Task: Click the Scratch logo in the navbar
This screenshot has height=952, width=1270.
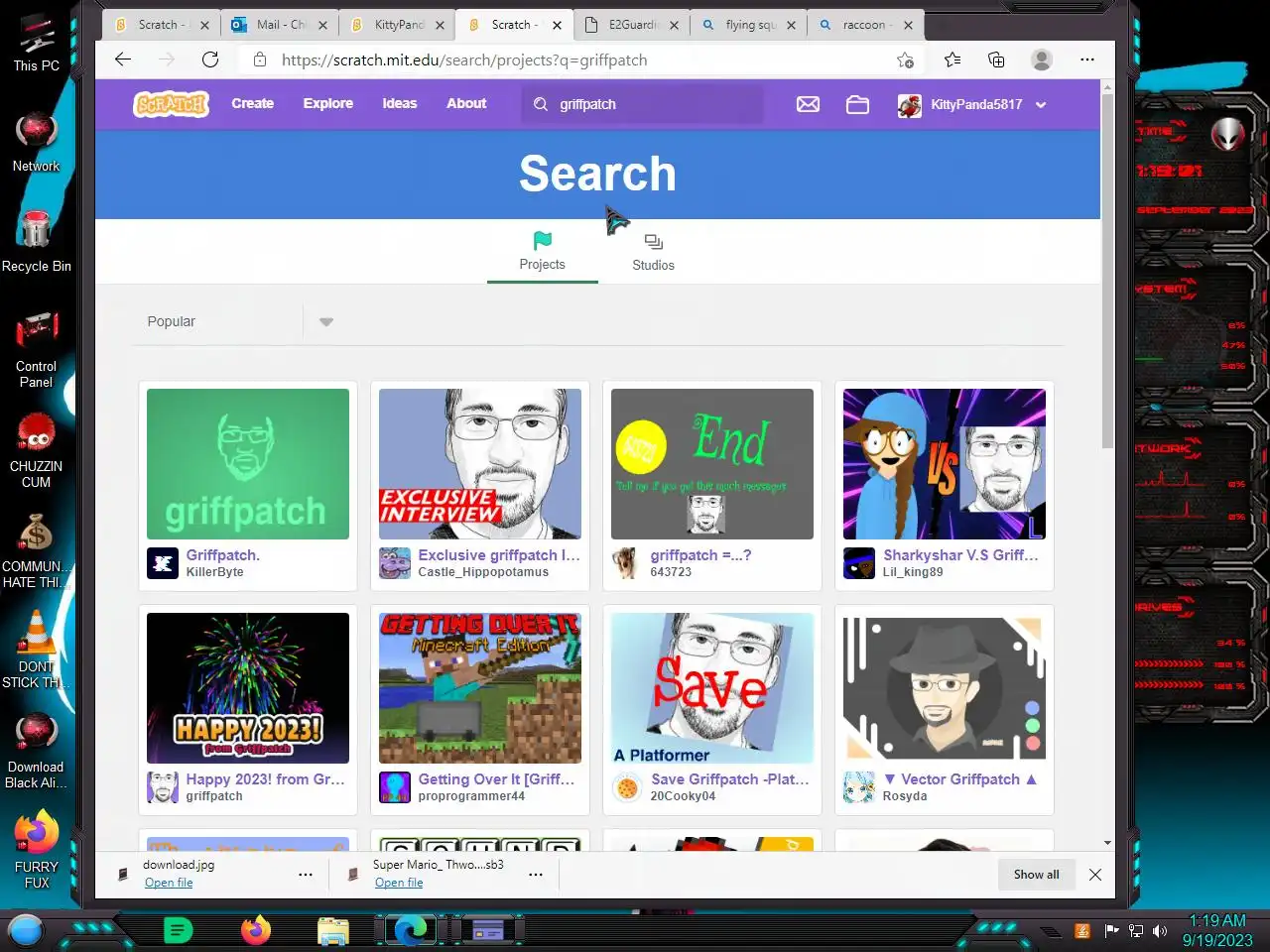Action: [x=172, y=103]
